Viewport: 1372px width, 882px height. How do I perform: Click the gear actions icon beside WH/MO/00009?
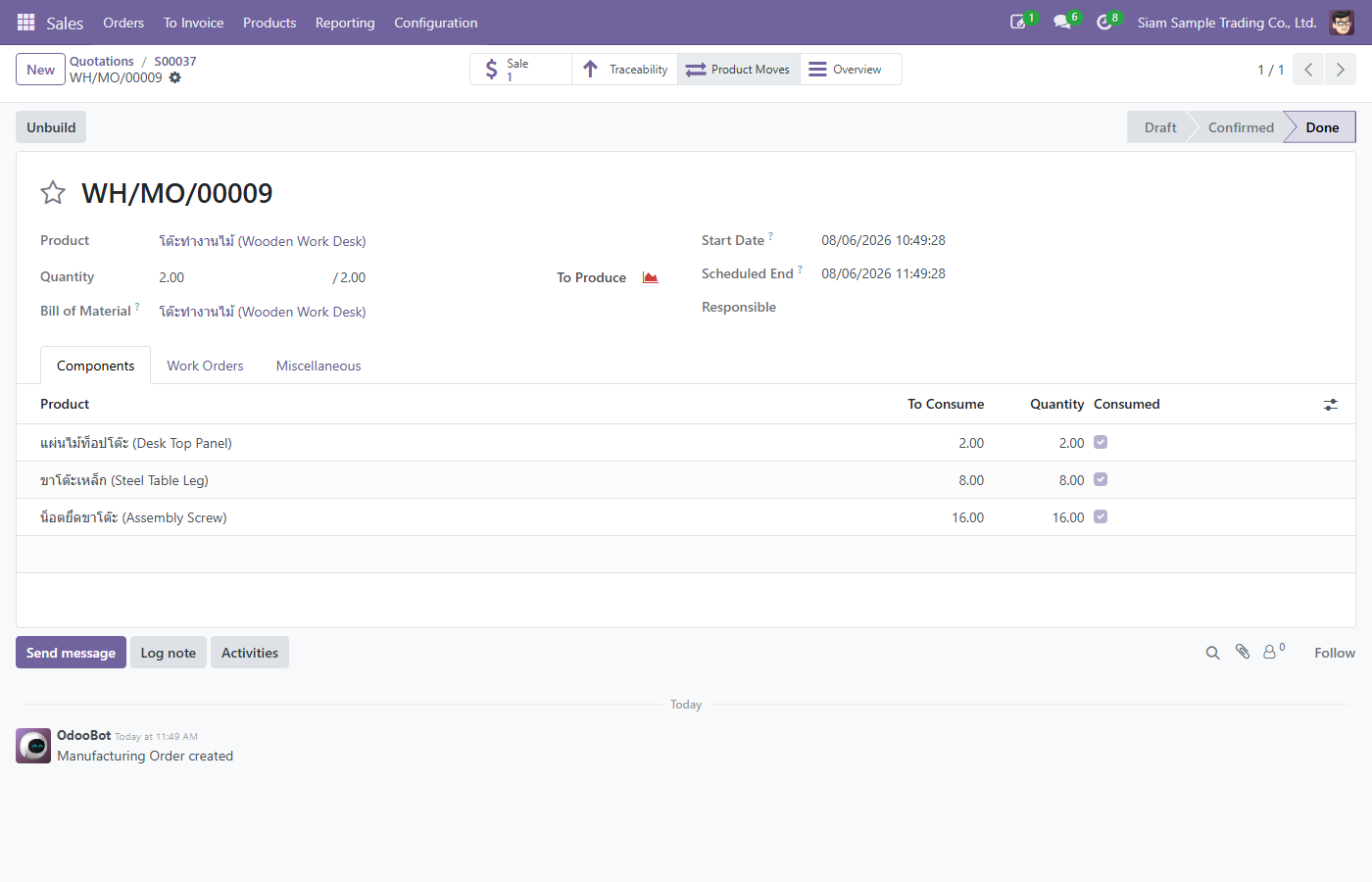tap(174, 77)
